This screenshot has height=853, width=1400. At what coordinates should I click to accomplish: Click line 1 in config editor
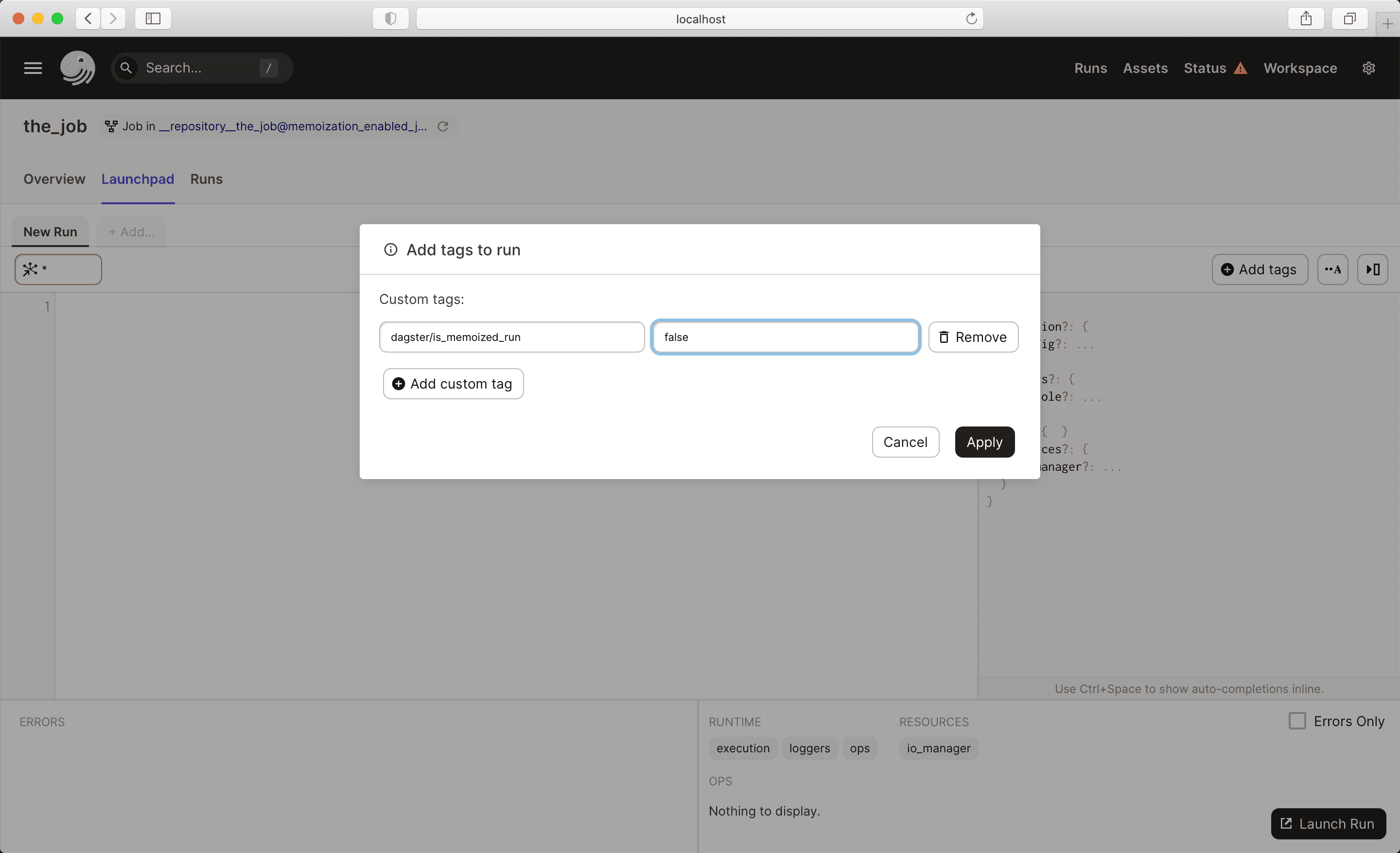pos(47,306)
